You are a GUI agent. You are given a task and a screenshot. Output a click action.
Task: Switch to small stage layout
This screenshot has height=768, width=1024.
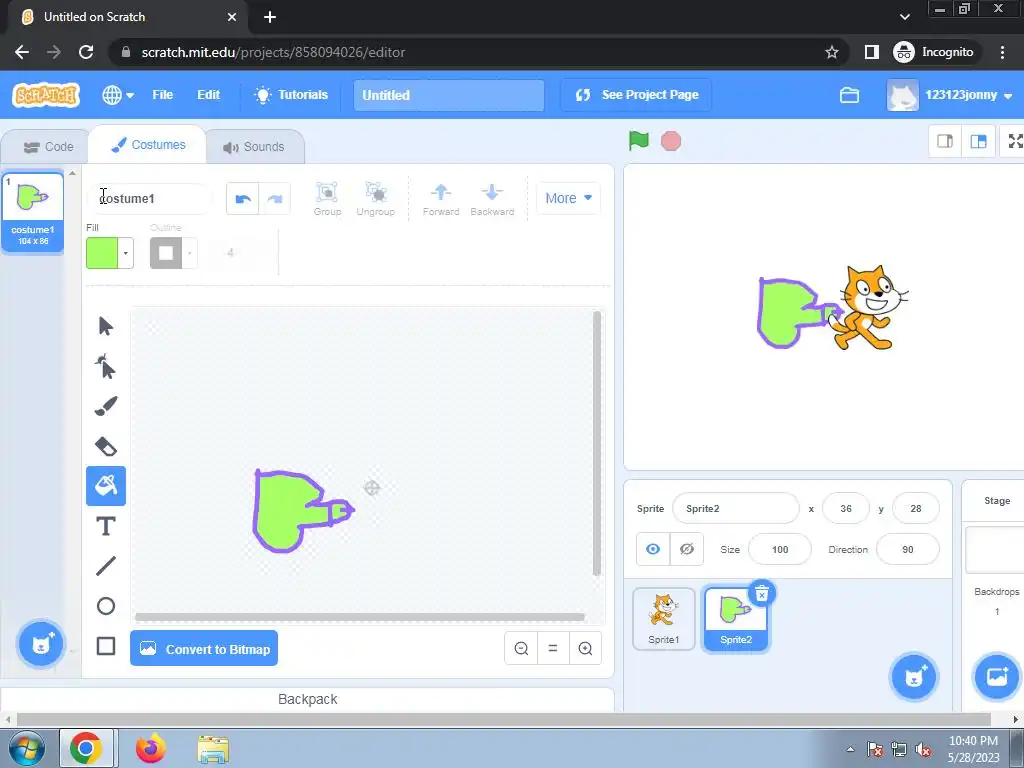click(x=945, y=141)
